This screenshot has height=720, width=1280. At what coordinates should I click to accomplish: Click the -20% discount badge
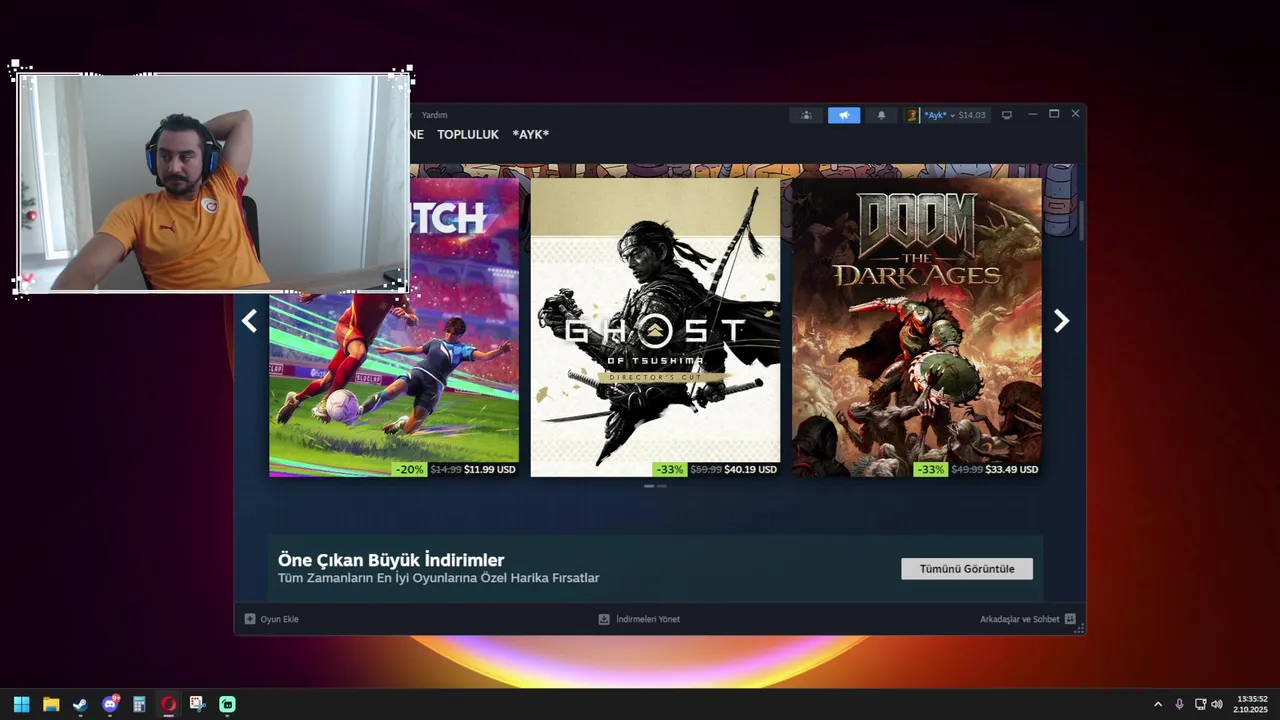tap(409, 469)
